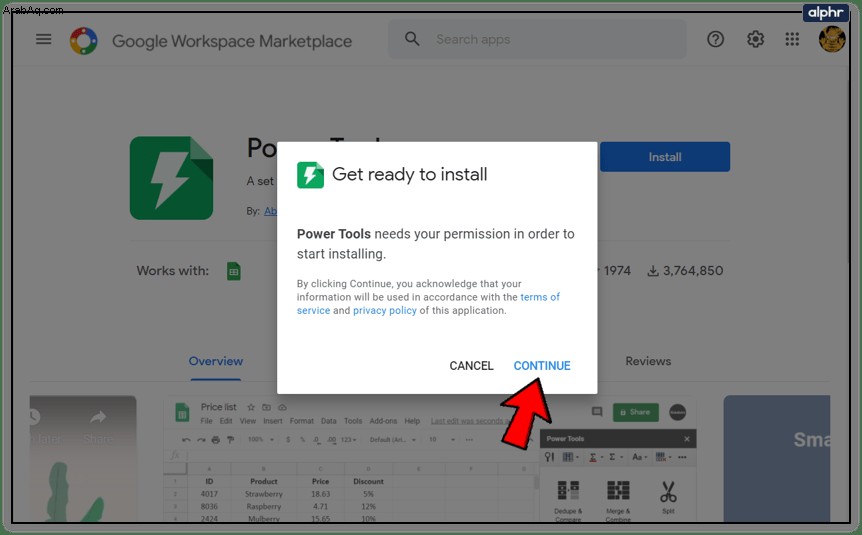Open the hamburger main menu

point(43,39)
